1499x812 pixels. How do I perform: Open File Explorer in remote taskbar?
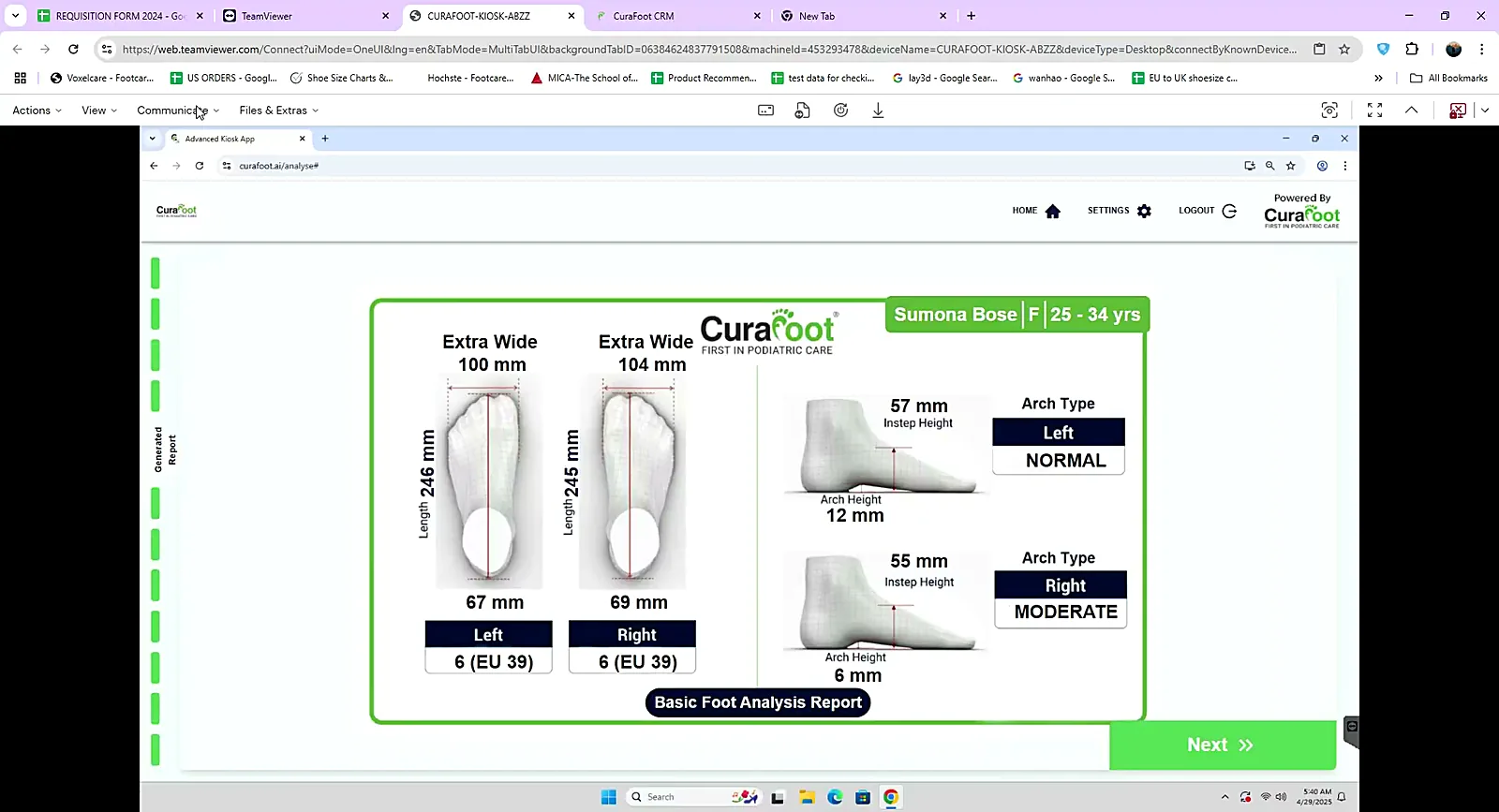807,797
